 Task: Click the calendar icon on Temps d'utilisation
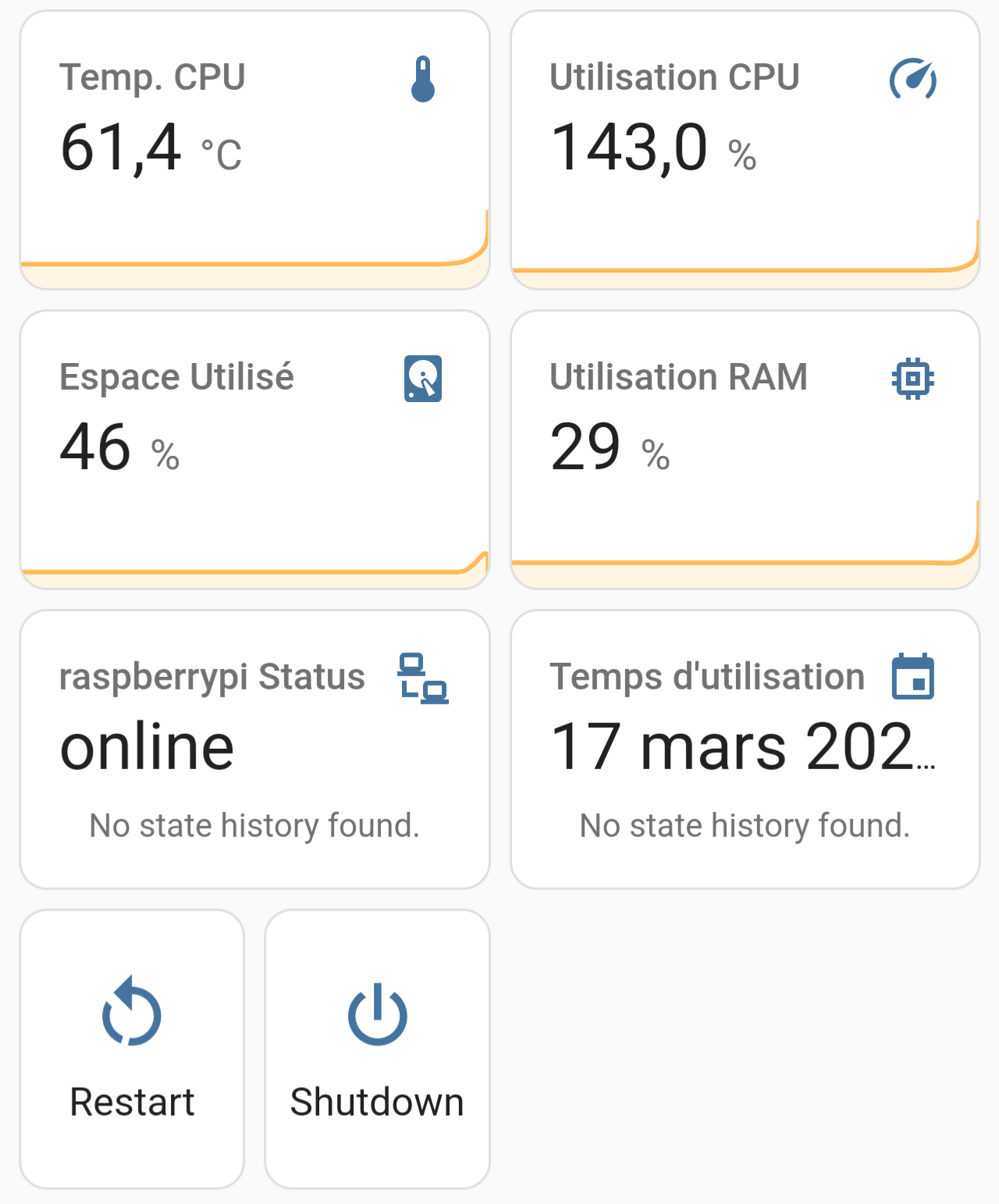(x=913, y=676)
